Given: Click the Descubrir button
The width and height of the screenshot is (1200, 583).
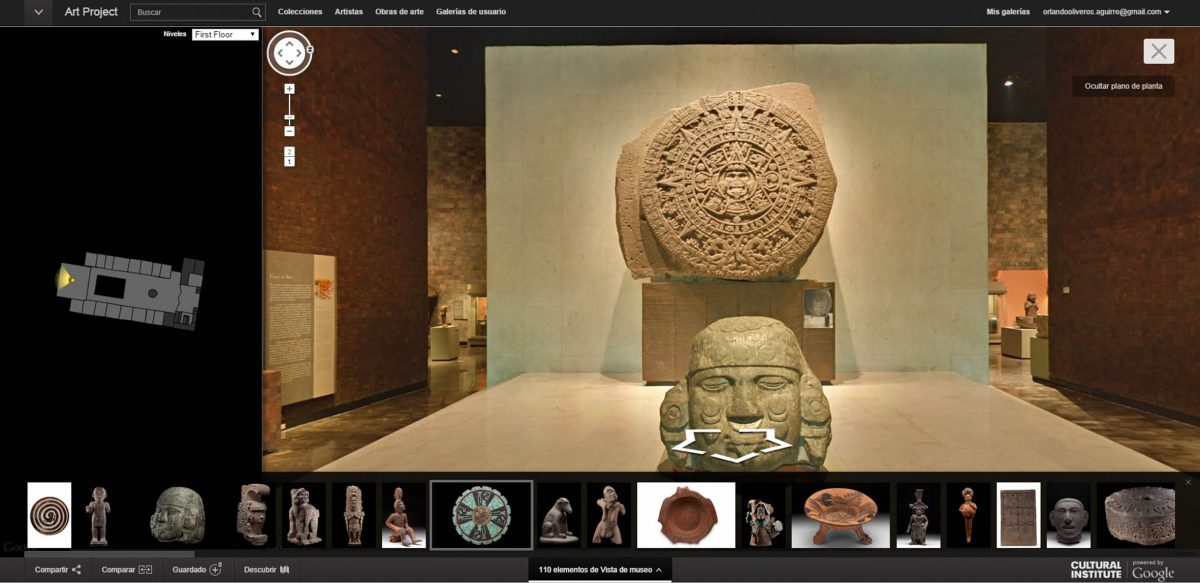Looking at the screenshot, I should tap(266, 570).
